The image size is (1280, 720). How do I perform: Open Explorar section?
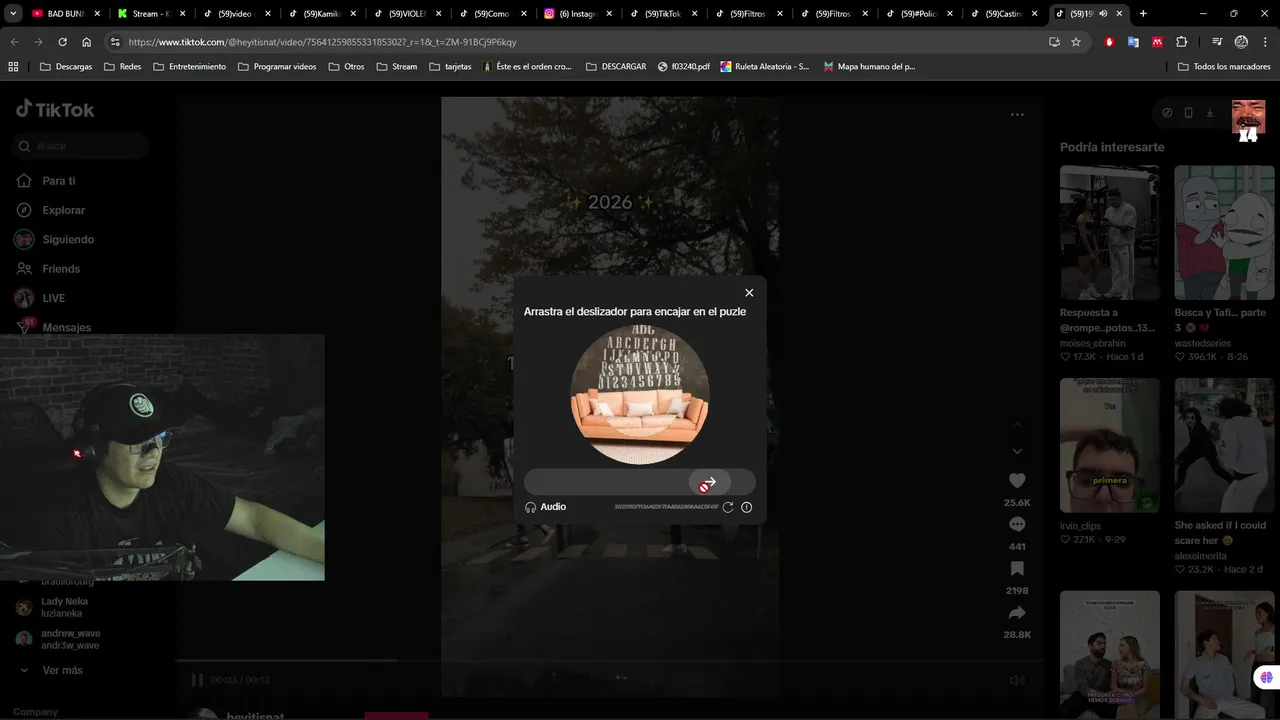pyautogui.click(x=52, y=210)
